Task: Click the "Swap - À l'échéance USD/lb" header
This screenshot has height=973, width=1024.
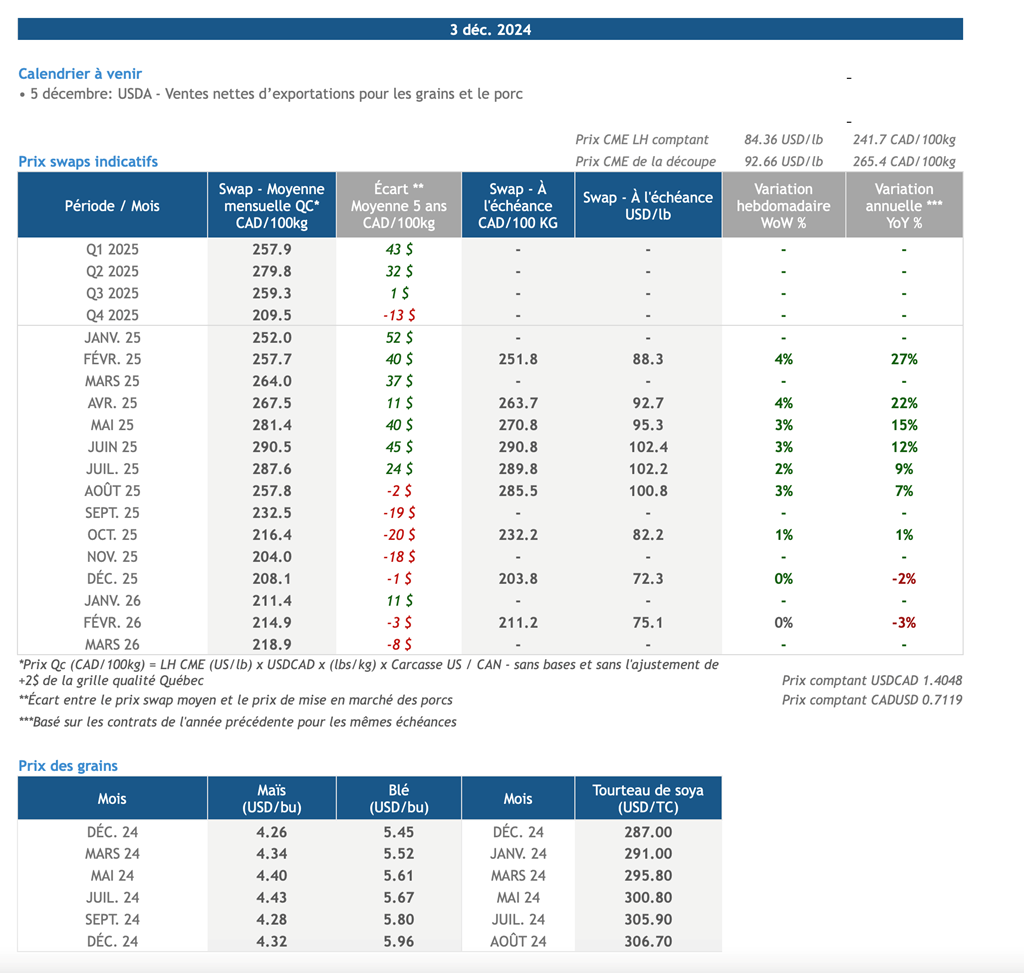Action: [648, 206]
